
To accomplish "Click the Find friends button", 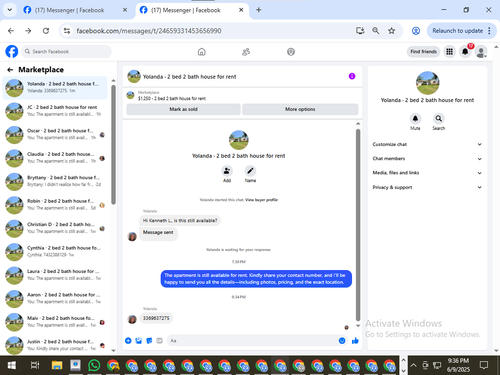I will click(x=423, y=52).
